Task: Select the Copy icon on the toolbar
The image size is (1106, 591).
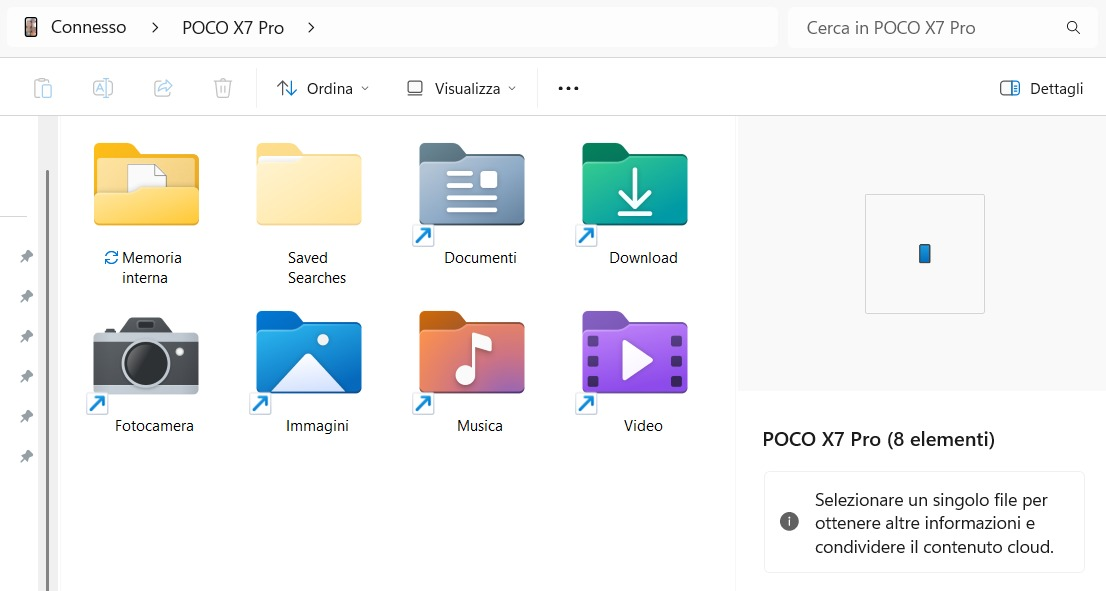Action: point(43,88)
